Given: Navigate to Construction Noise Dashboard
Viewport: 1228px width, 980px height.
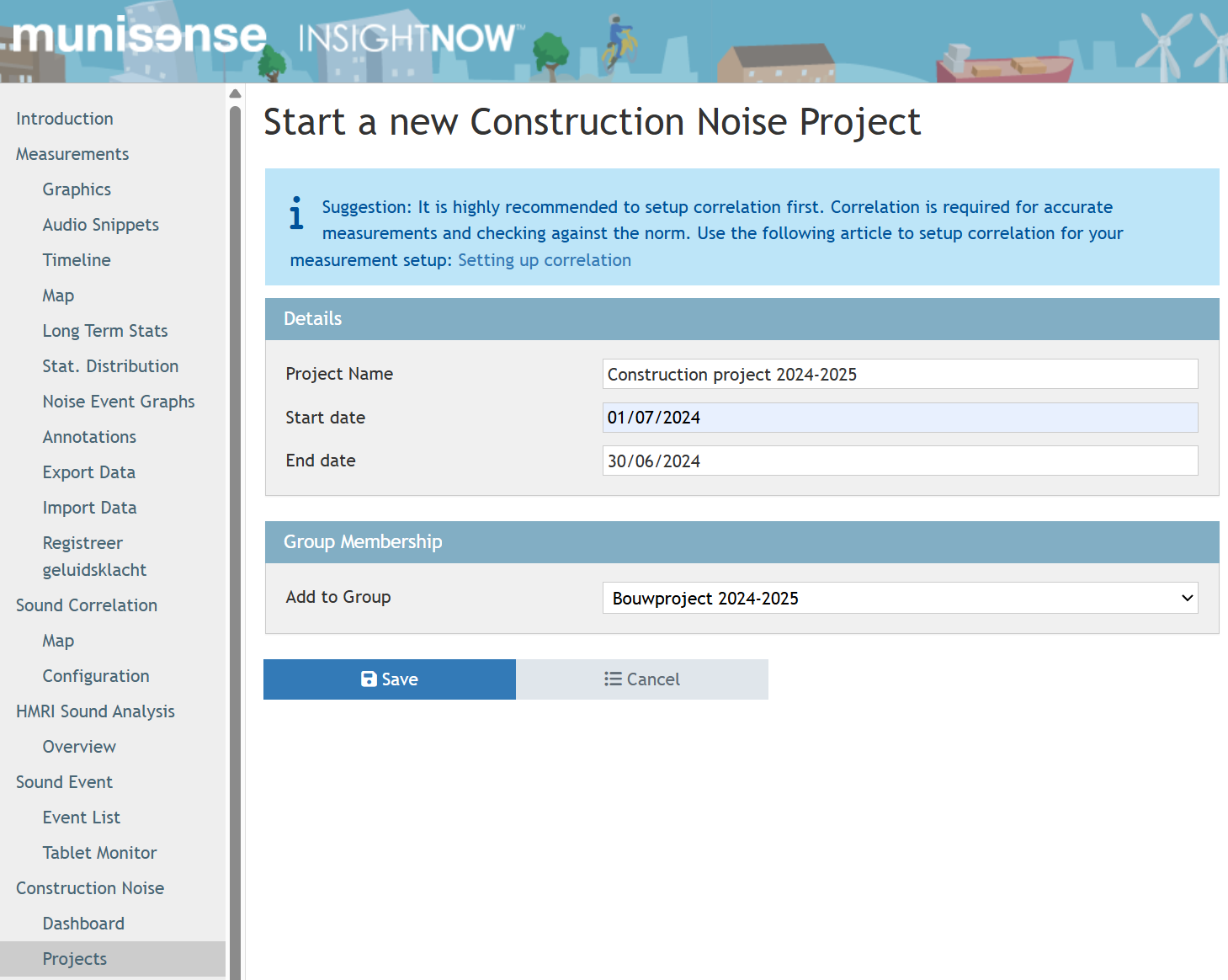Looking at the screenshot, I should pos(83,924).
